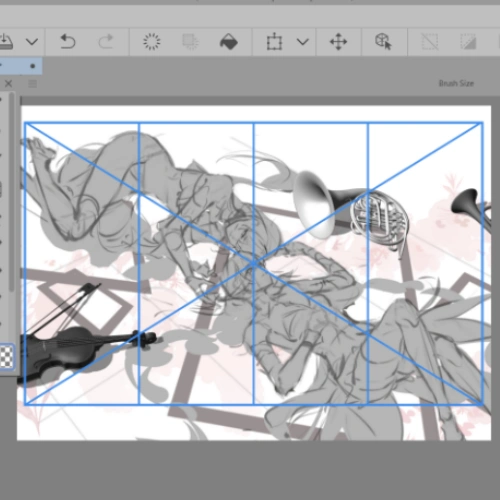
Task: Click the Brush Size label
Action: [x=456, y=83]
